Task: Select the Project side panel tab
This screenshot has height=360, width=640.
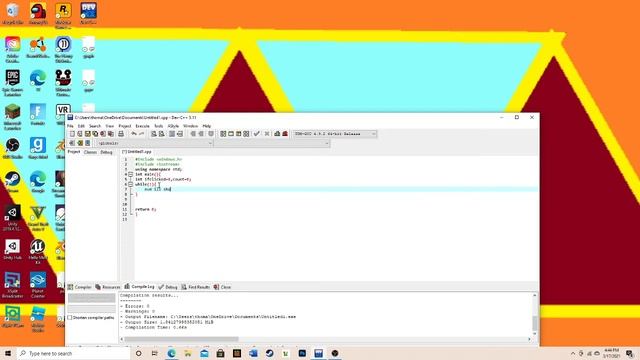Action: pyautogui.click(x=74, y=152)
